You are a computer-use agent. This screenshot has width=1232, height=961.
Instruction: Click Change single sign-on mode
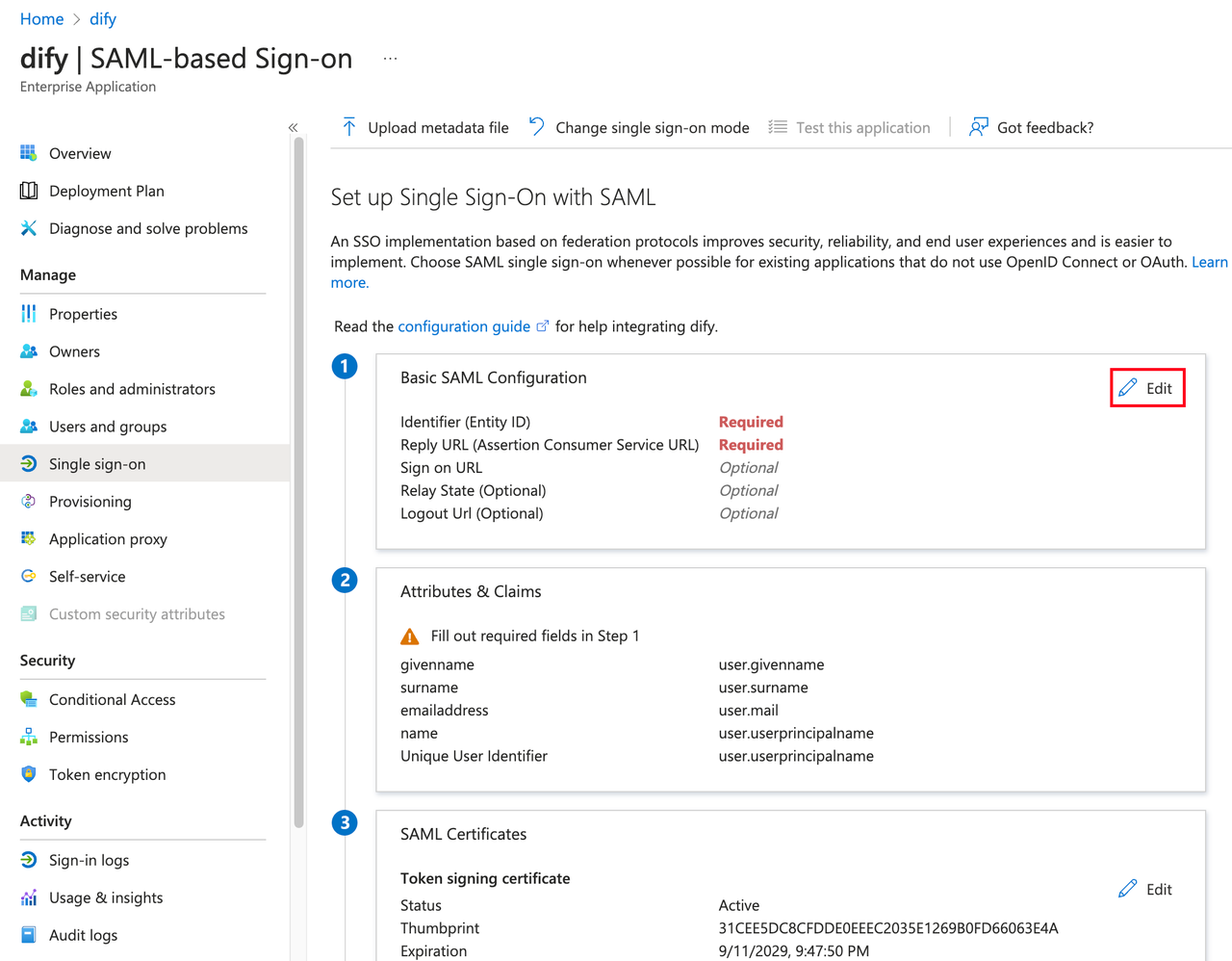pos(639,127)
